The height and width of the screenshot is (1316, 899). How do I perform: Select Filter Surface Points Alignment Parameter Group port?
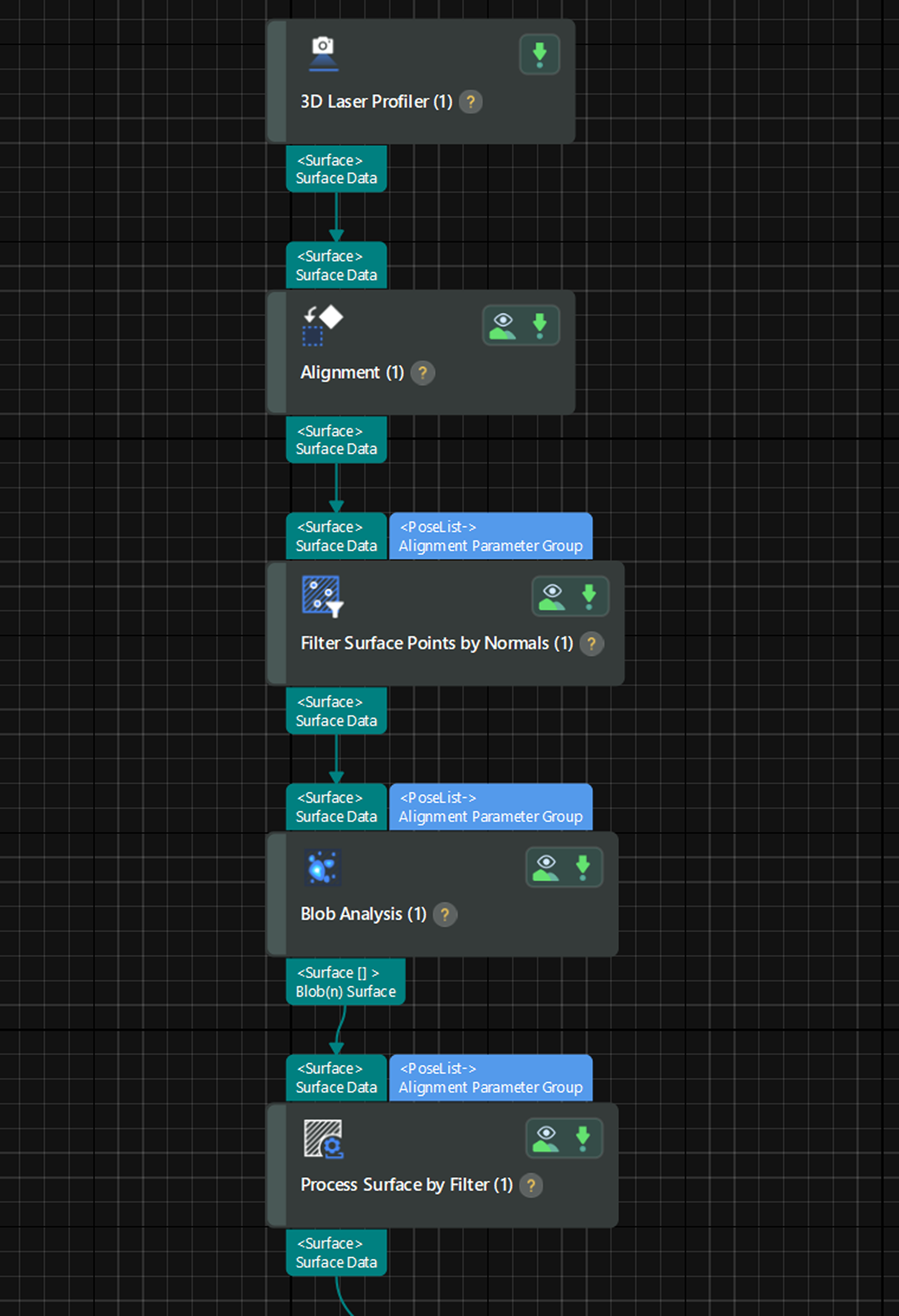point(491,536)
